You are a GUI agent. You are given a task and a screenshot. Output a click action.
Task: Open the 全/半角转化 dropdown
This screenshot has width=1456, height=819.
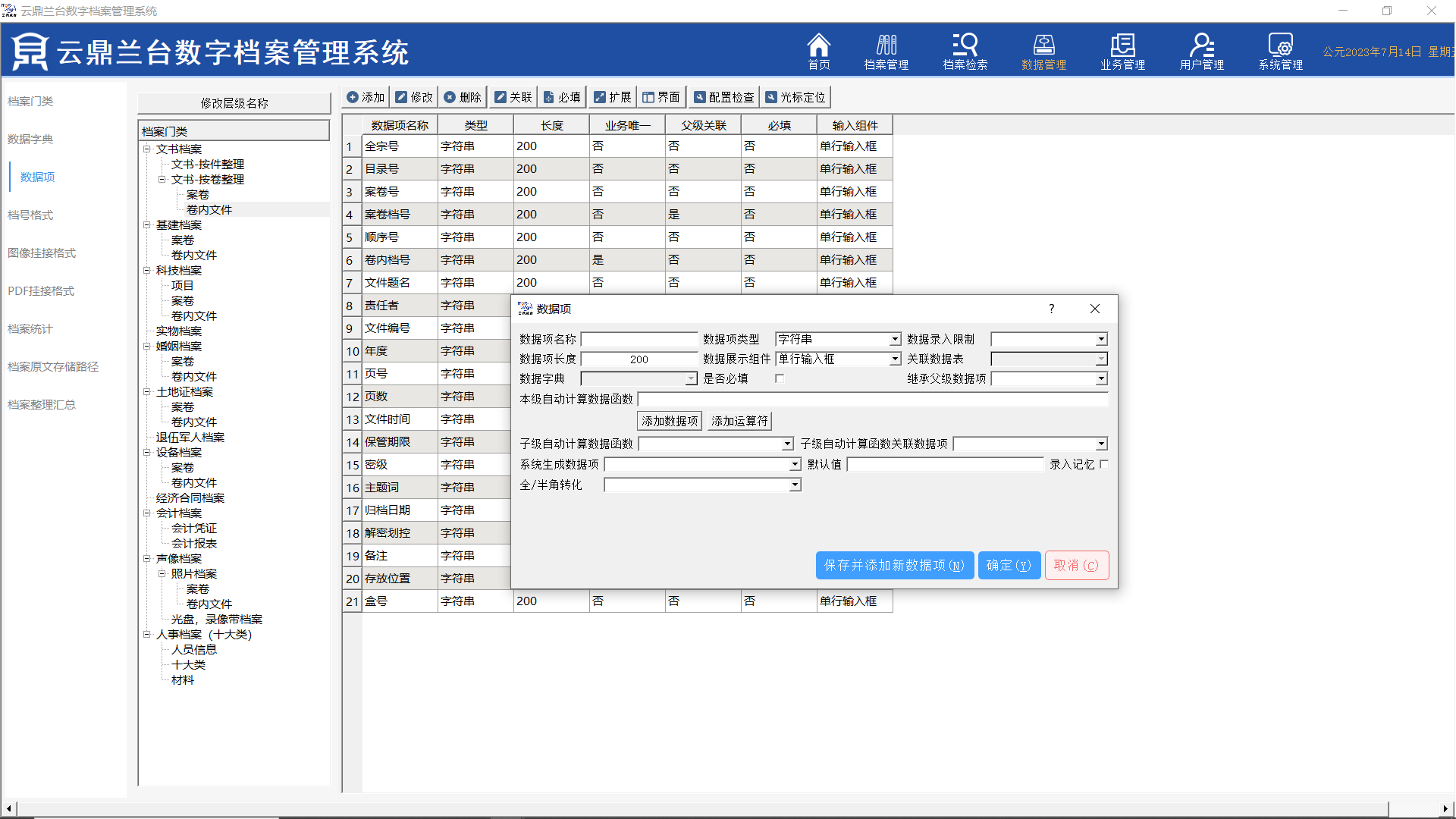(x=795, y=485)
